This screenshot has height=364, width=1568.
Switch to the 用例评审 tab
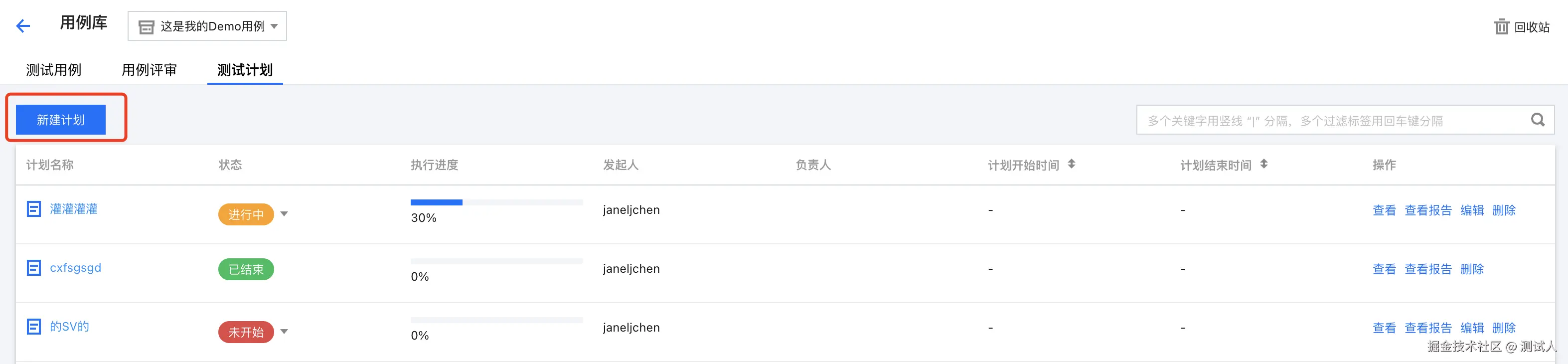click(149, 70)
